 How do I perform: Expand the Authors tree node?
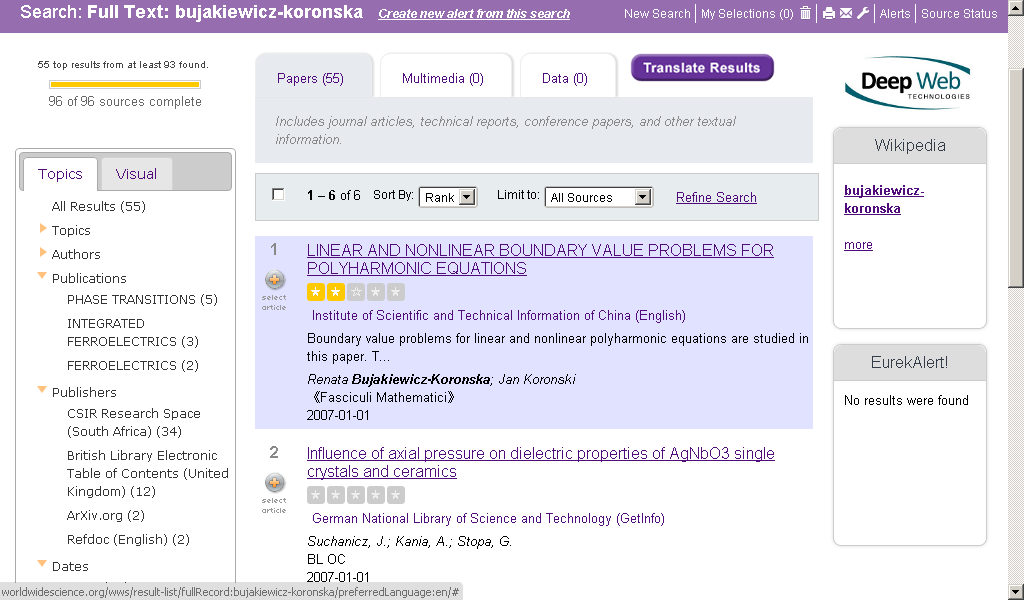pyautogui.click(x=43, y=253)
